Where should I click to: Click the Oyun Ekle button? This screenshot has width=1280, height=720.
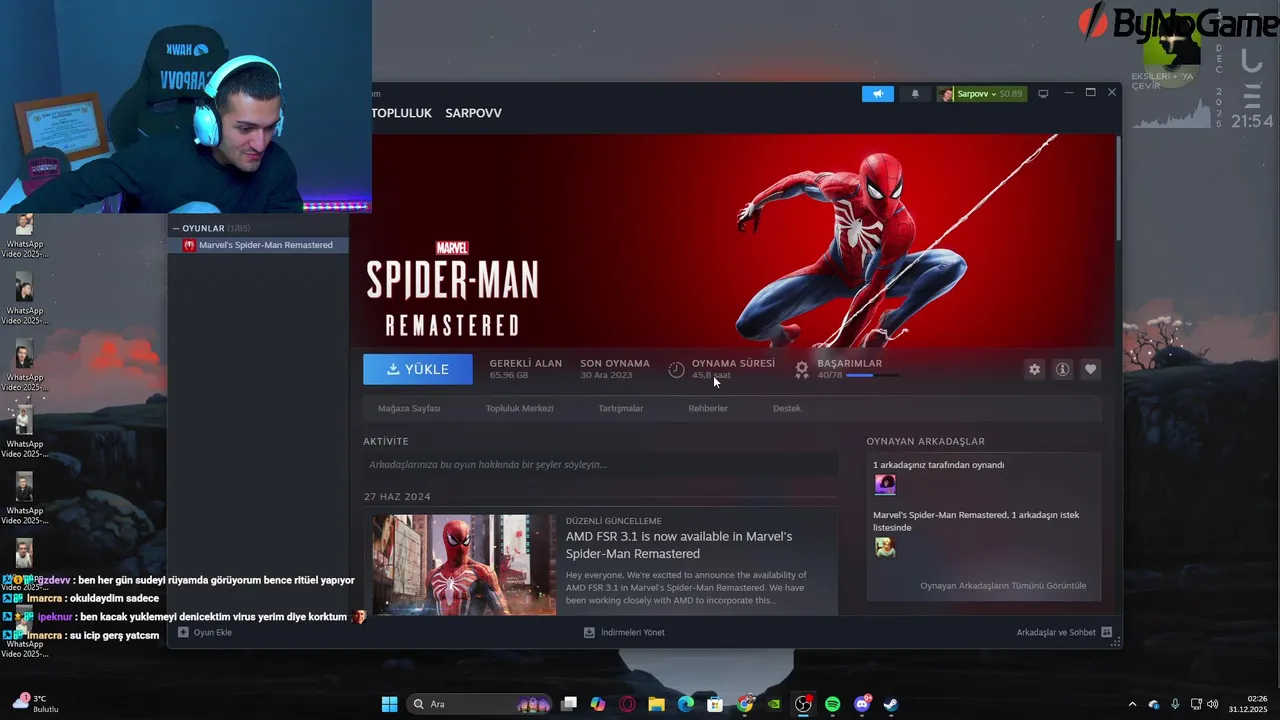click(x=205, y=632)
